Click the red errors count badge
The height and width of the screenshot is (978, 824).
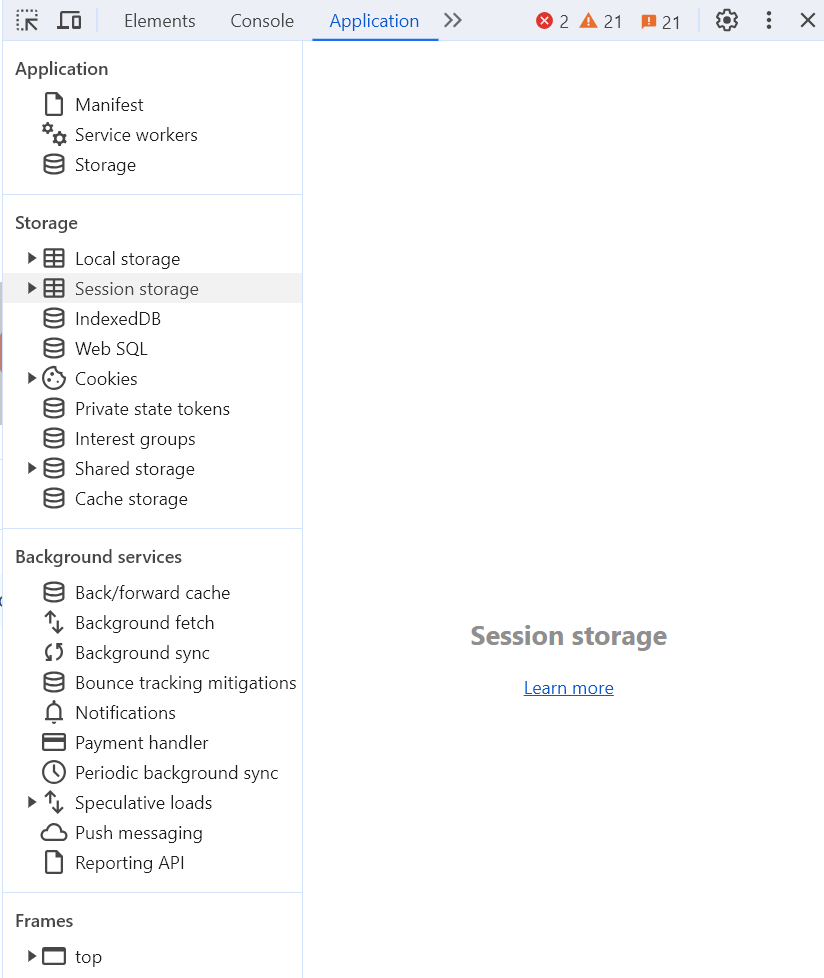[x=552, y=21]
